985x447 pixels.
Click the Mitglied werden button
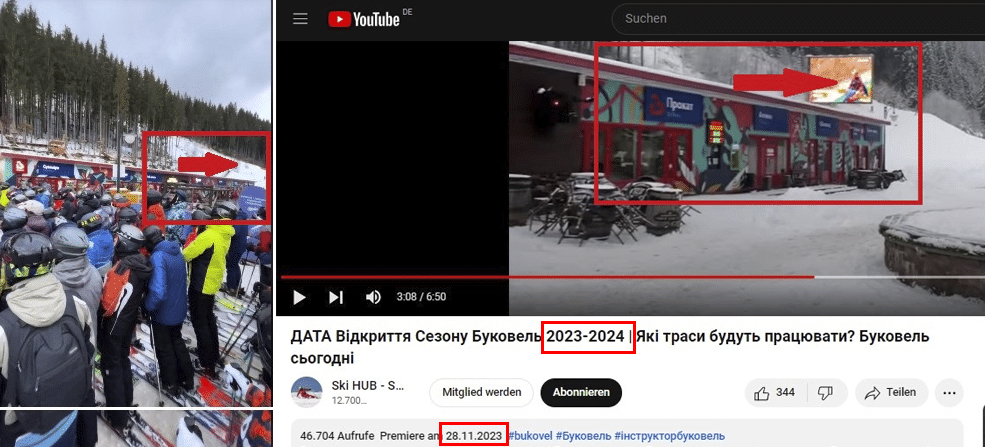point(481,392)
